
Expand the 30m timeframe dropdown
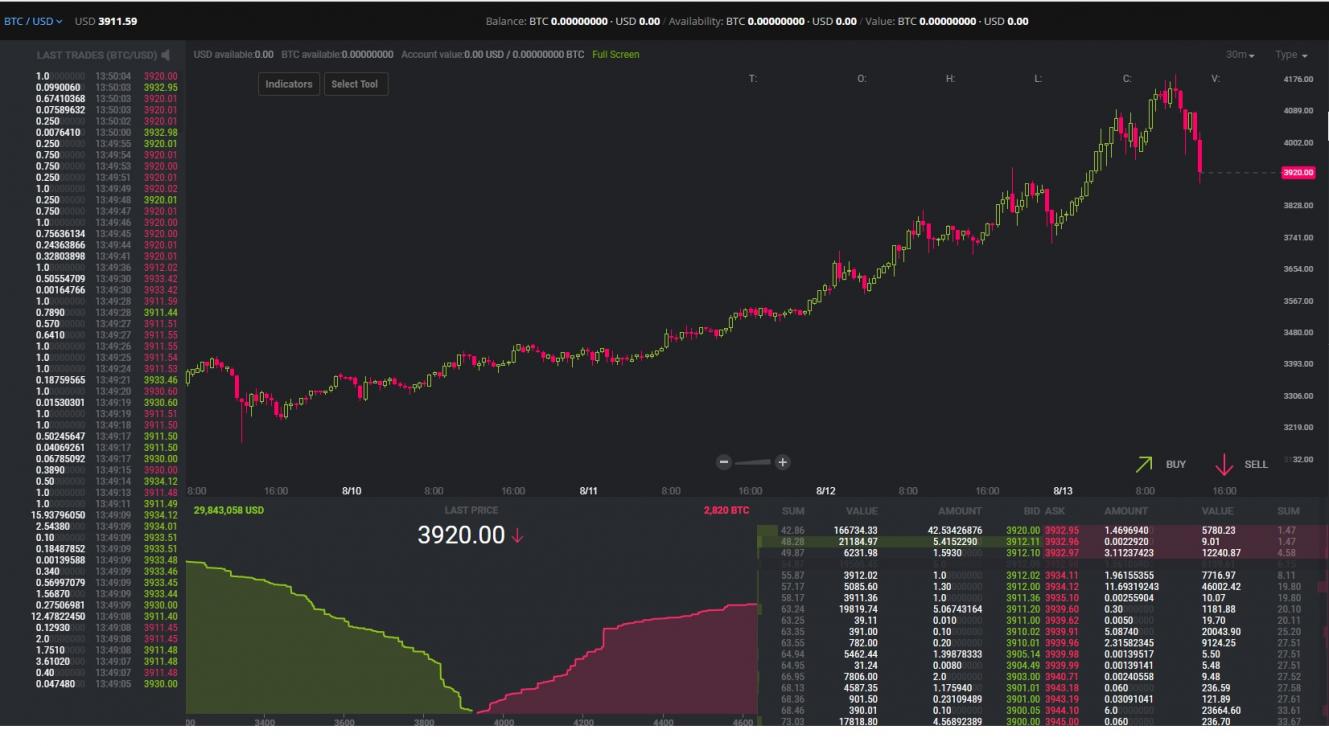coord(1240,55)
